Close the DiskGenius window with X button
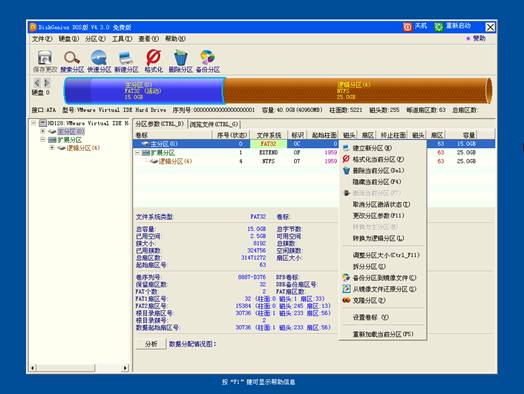The height and width of the screenshot is (394, 524). tap(490, 27)
